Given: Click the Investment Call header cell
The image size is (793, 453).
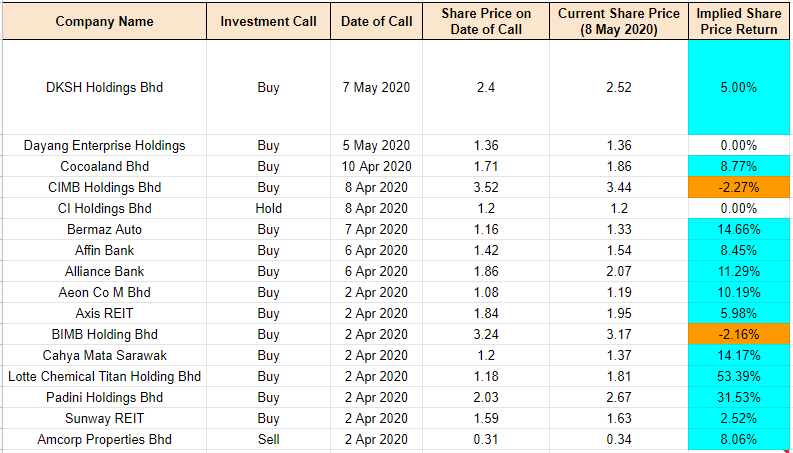Looking at the screenshot, I should click(x=268, y=21).
